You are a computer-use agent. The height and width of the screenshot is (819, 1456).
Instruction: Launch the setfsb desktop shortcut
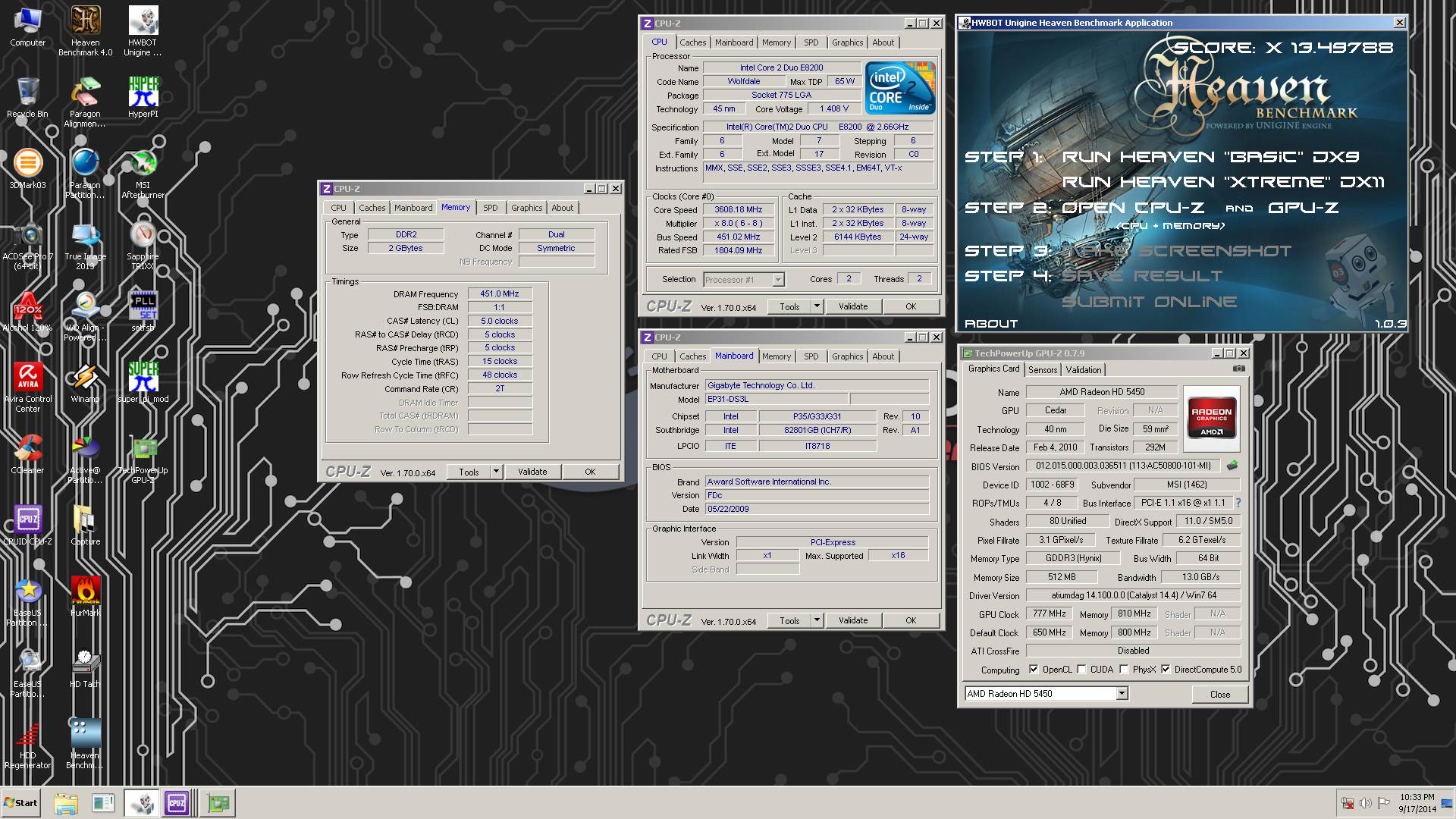coord(143,312)
